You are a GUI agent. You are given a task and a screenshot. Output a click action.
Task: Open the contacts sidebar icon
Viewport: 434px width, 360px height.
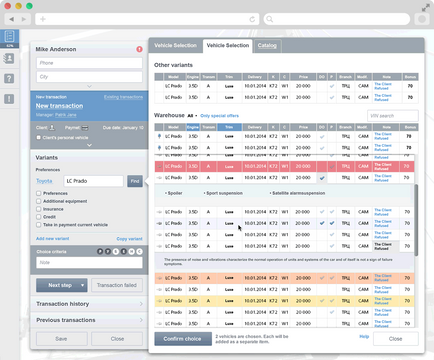(x=9, y=59)
